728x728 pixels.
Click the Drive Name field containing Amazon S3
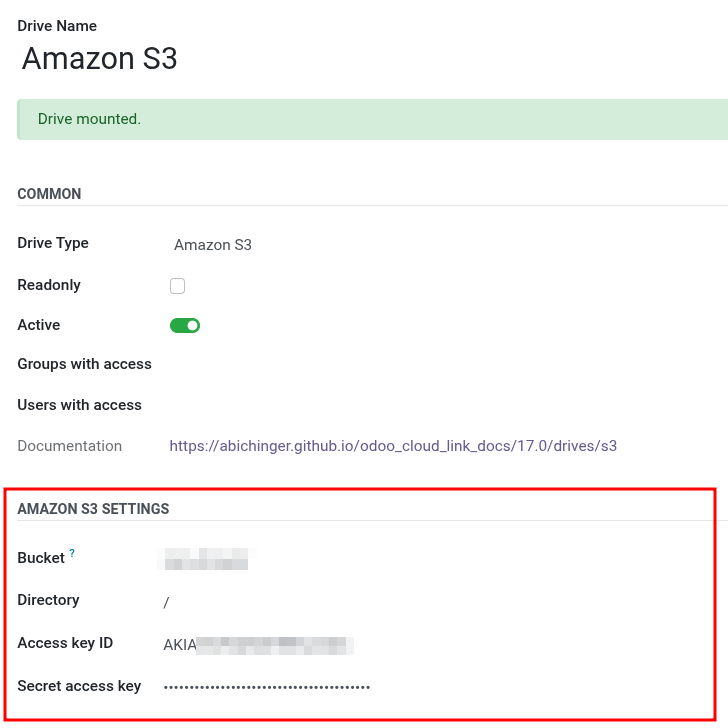(x=100, y=58)
